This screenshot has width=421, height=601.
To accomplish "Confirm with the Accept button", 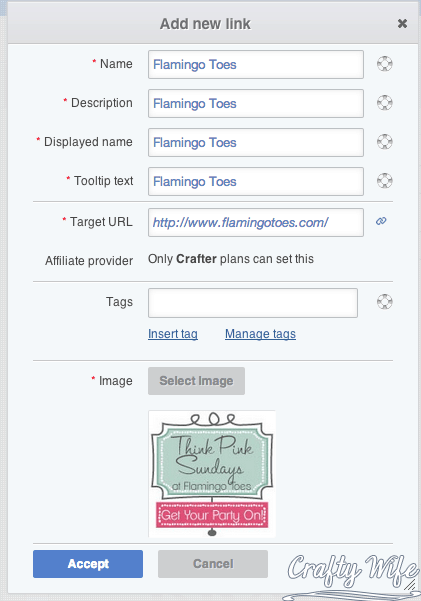I will point(88,564).
